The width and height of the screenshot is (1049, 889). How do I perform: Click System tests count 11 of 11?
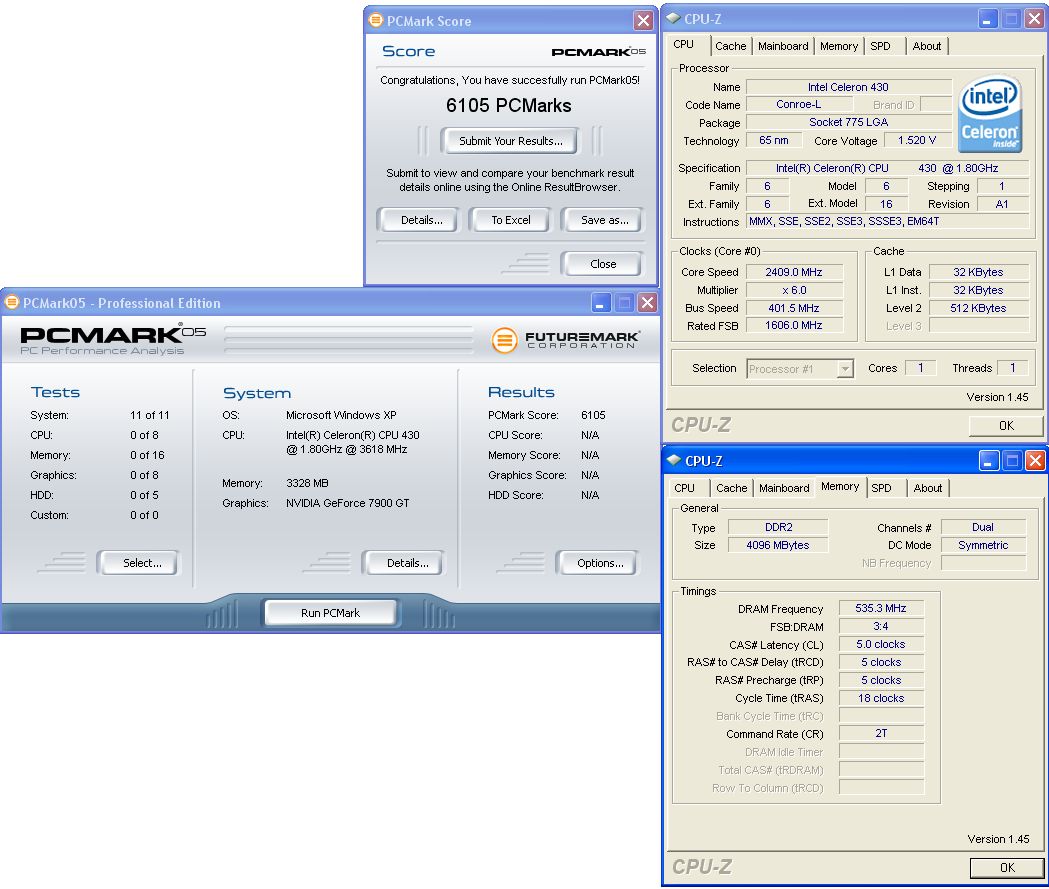[150, 415]
